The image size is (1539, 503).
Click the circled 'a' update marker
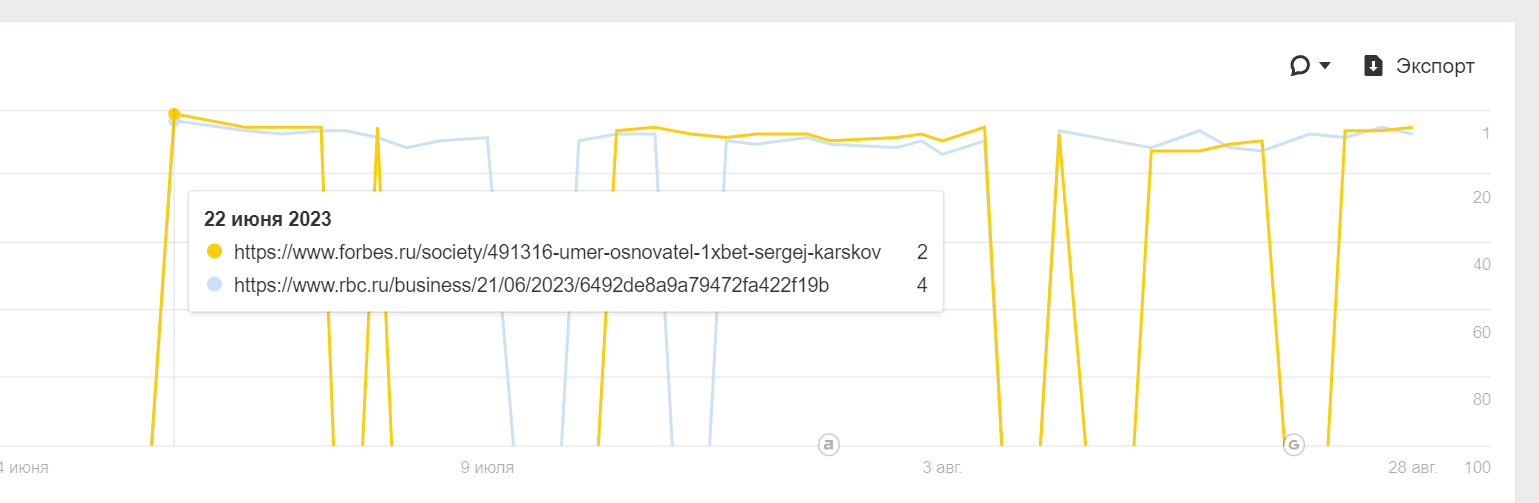(828, 444)
